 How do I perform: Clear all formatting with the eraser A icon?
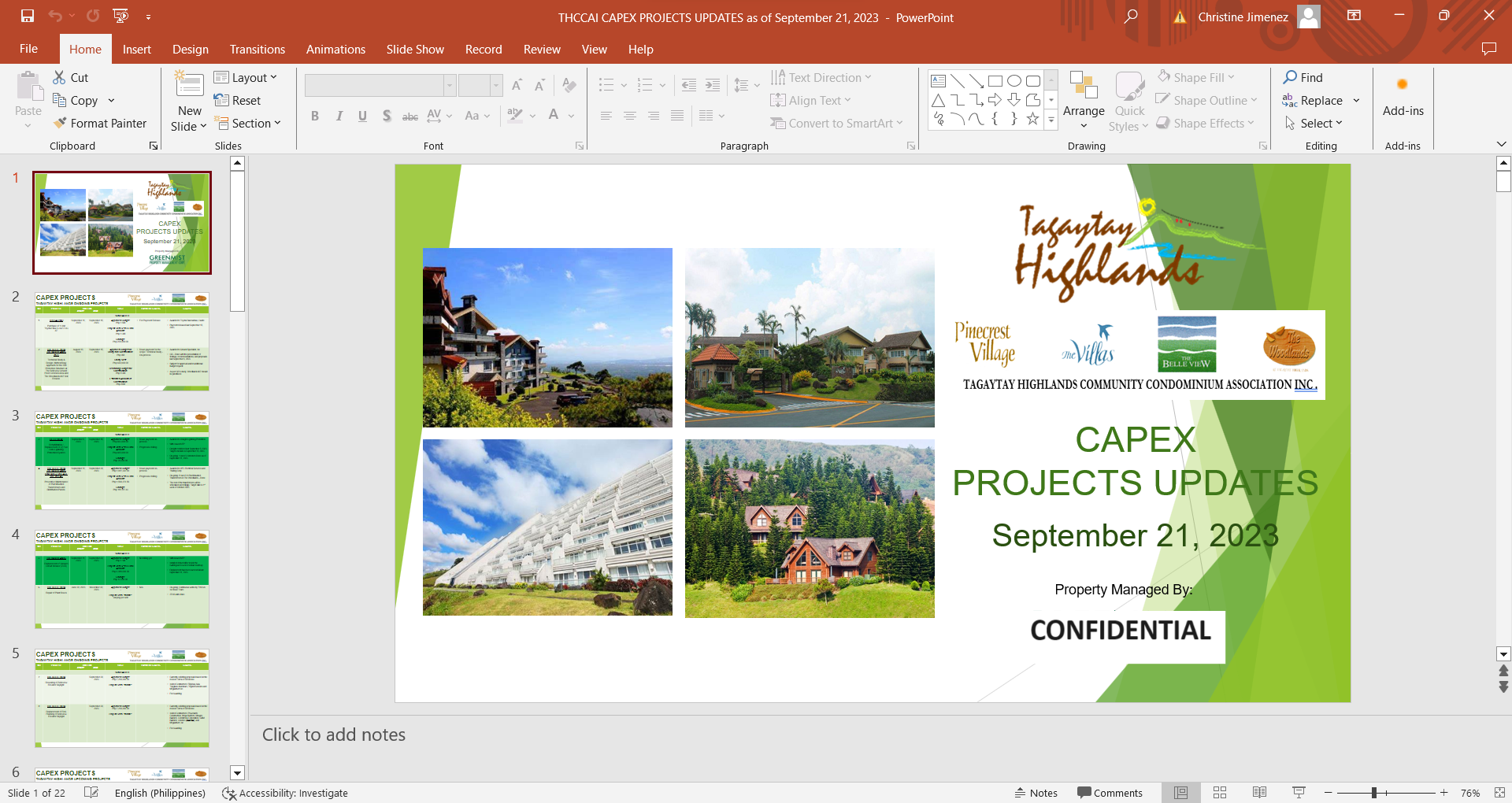(x=569, y=85)
